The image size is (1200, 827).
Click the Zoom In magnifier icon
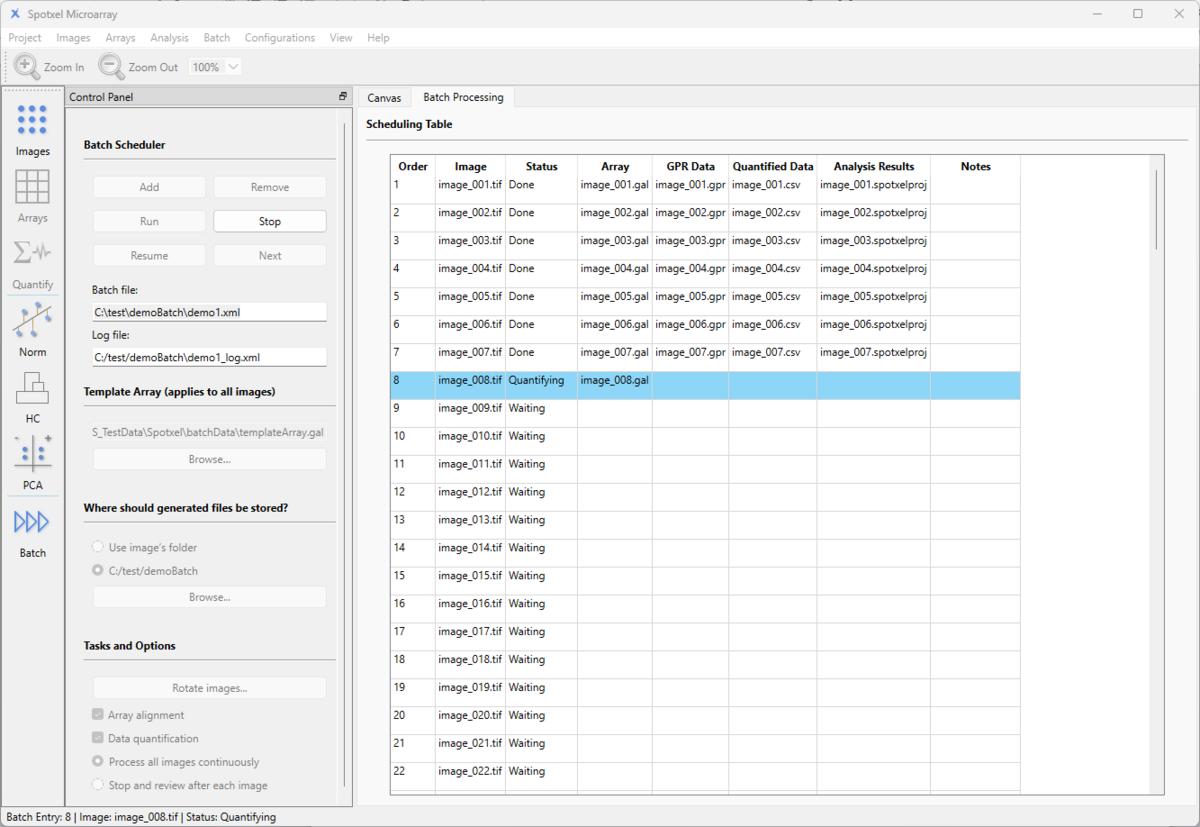28,66
